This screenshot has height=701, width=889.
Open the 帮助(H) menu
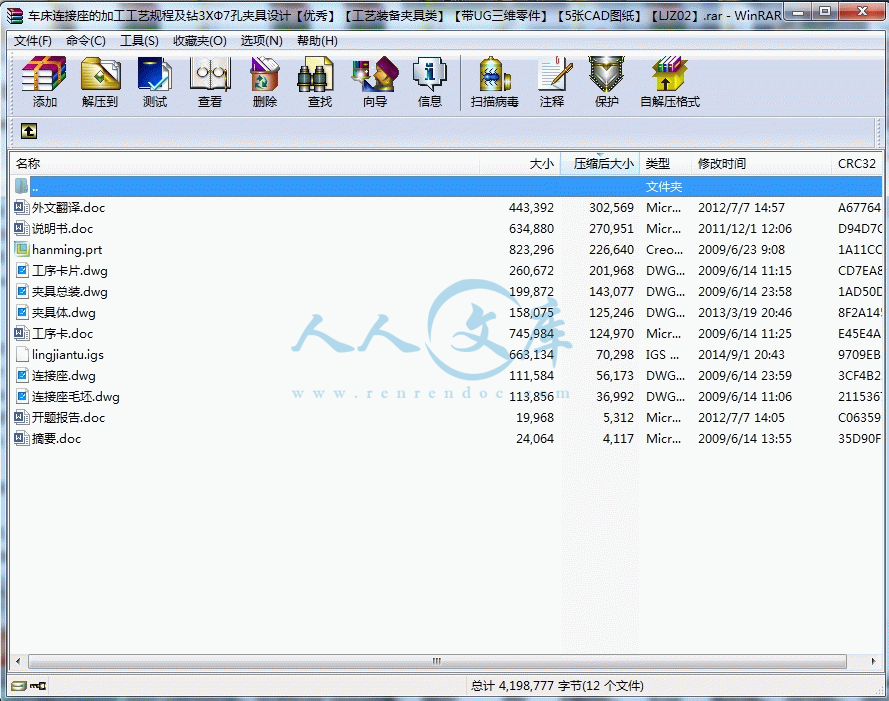pos(318,41)
